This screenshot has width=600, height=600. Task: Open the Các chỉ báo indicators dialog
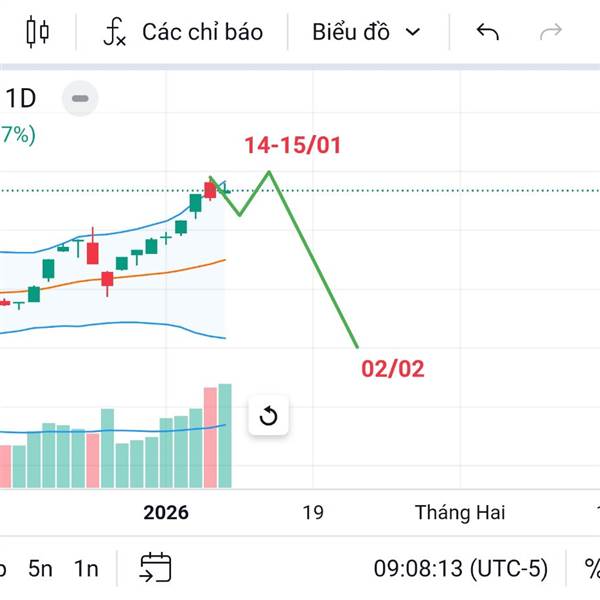coord(184,32)
